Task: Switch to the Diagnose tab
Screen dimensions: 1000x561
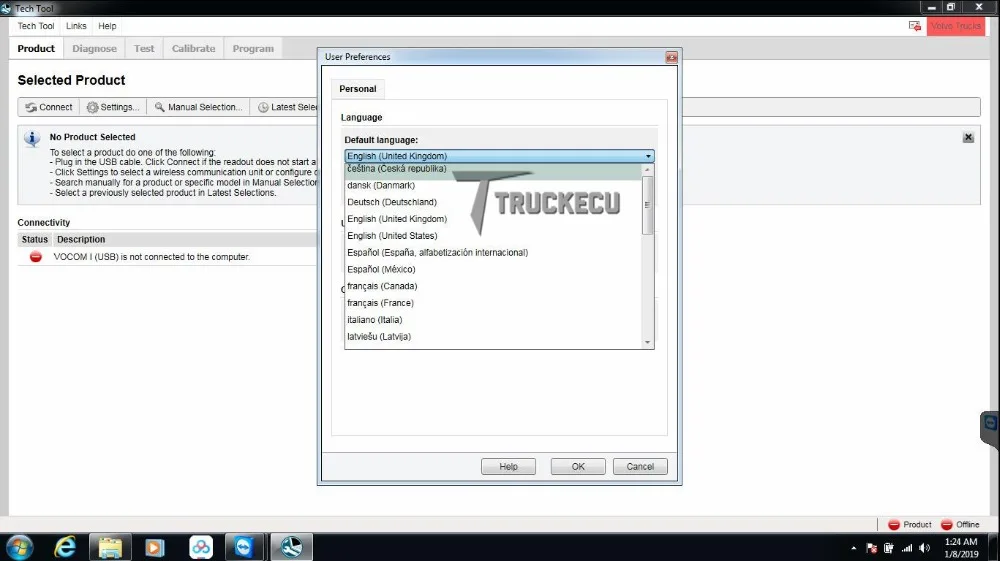Action: pos(94,48)
